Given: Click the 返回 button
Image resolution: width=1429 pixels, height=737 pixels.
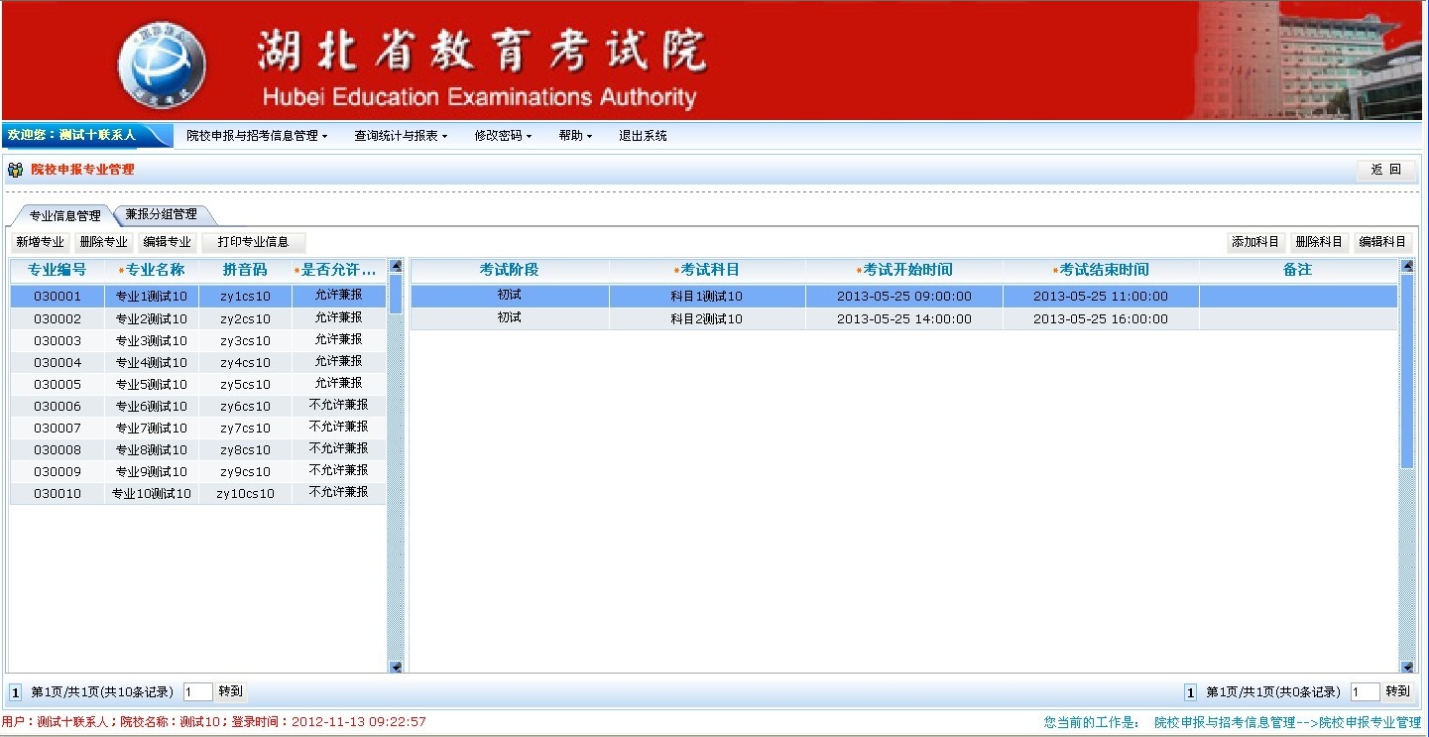Looking at the screenshot, I should pyautogui.click(x=1386, y=170).
